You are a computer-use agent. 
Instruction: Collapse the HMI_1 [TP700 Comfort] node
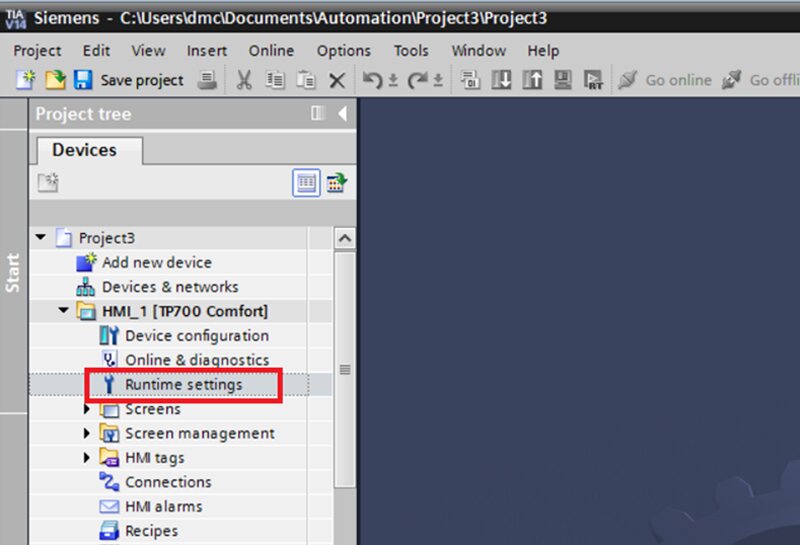point(64,310)
